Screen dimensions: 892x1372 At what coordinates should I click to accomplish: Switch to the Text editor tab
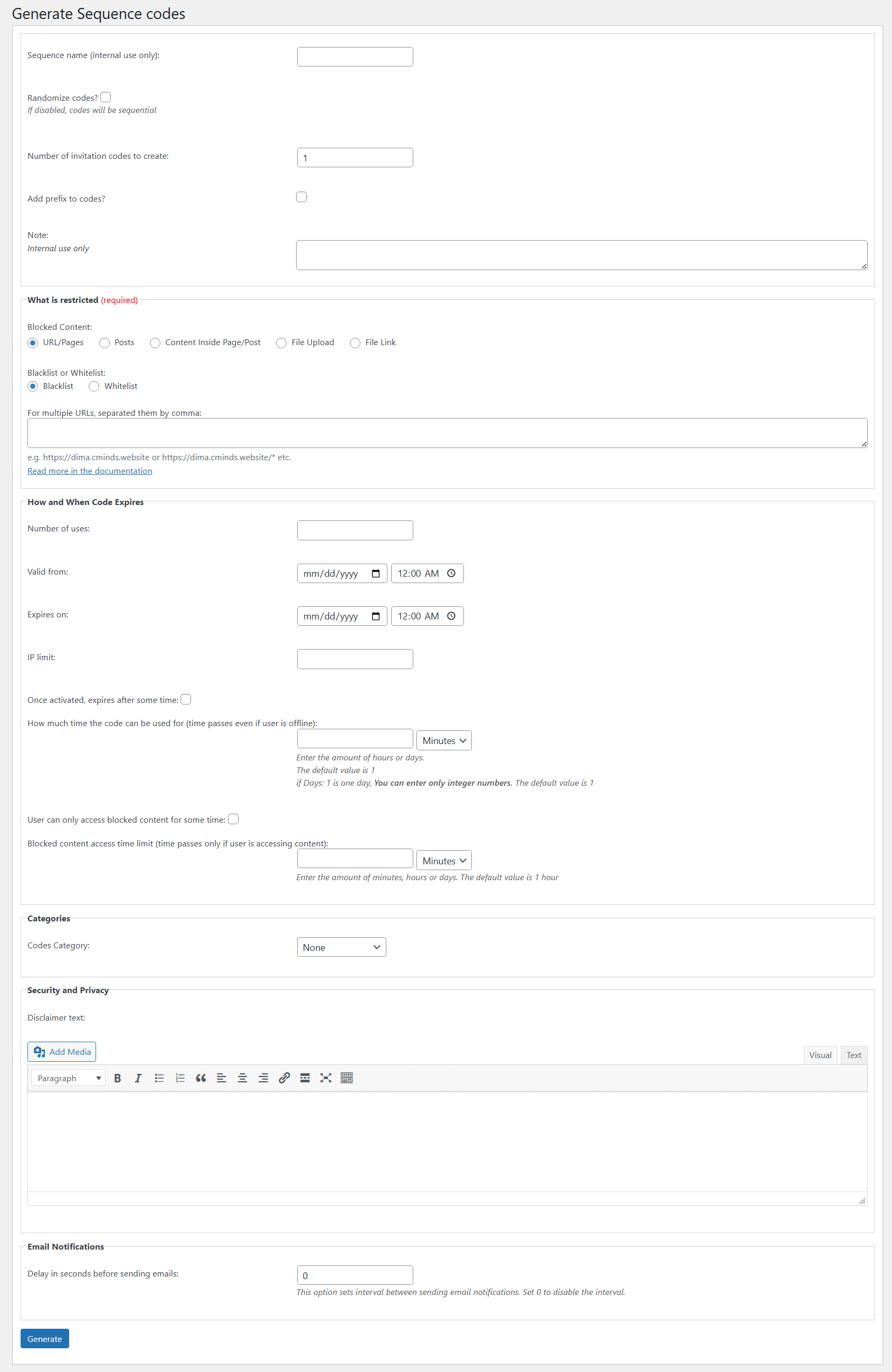click(x=853, y=1055)
